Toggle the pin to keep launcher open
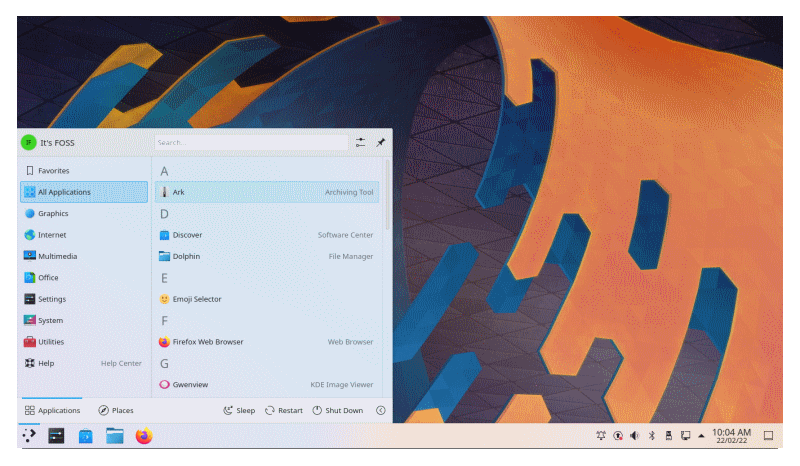This screenshot has height=466, width=800. (381, 142)
